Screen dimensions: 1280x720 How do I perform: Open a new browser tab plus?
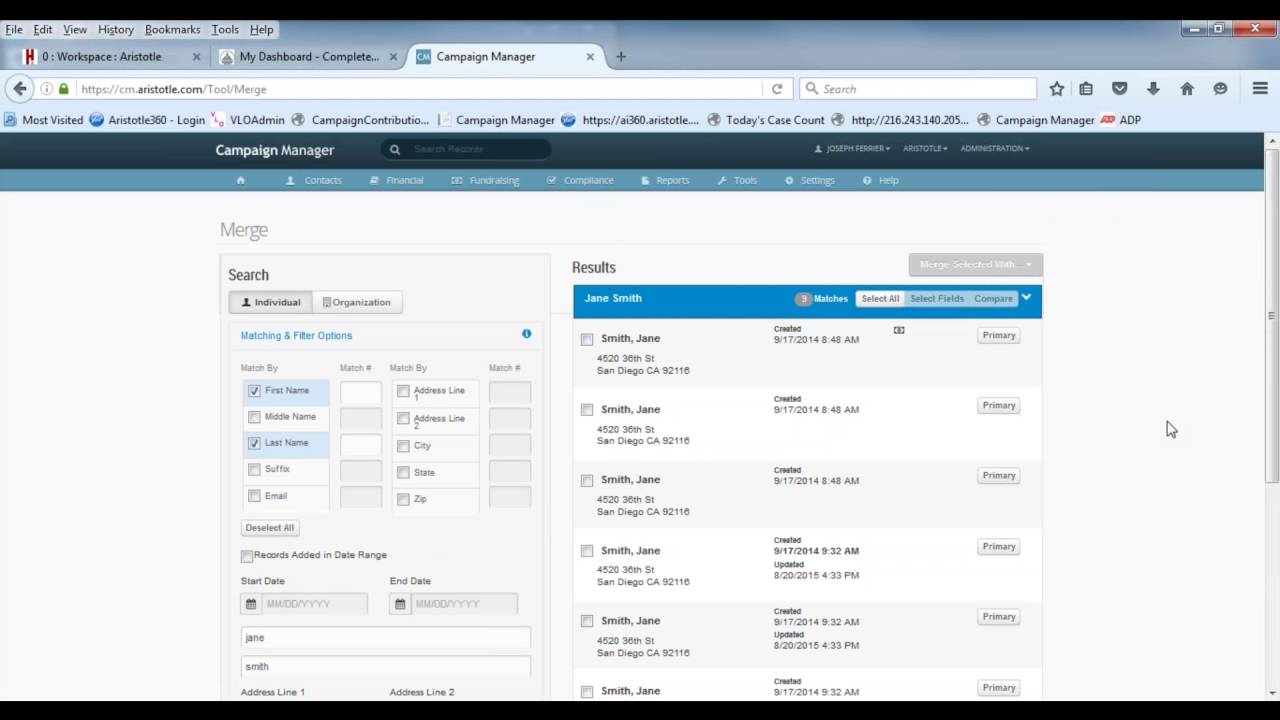tap(621, 57)
